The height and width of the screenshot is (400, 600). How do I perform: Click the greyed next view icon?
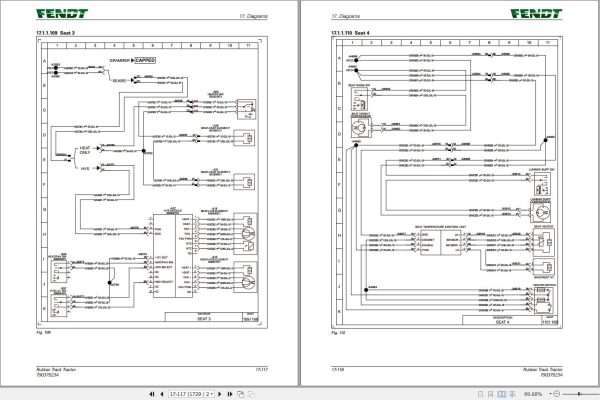[251, 394]
